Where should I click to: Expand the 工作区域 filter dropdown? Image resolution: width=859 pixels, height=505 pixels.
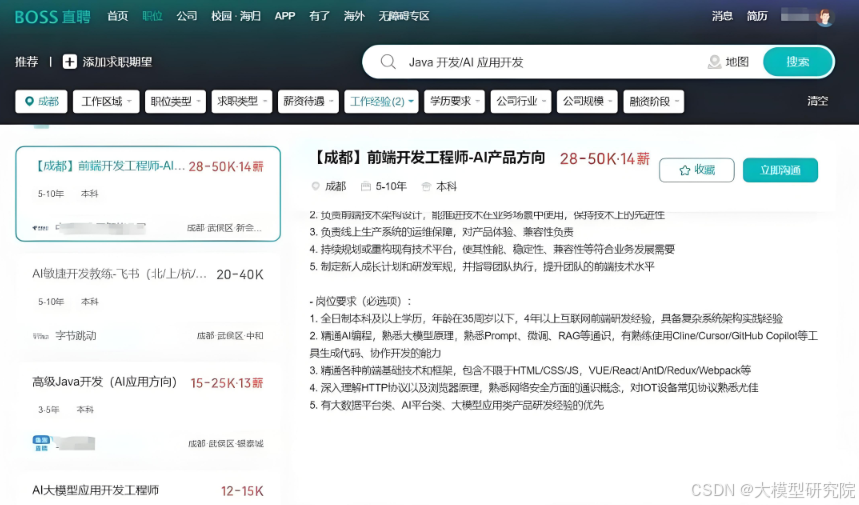pos(106,101)
